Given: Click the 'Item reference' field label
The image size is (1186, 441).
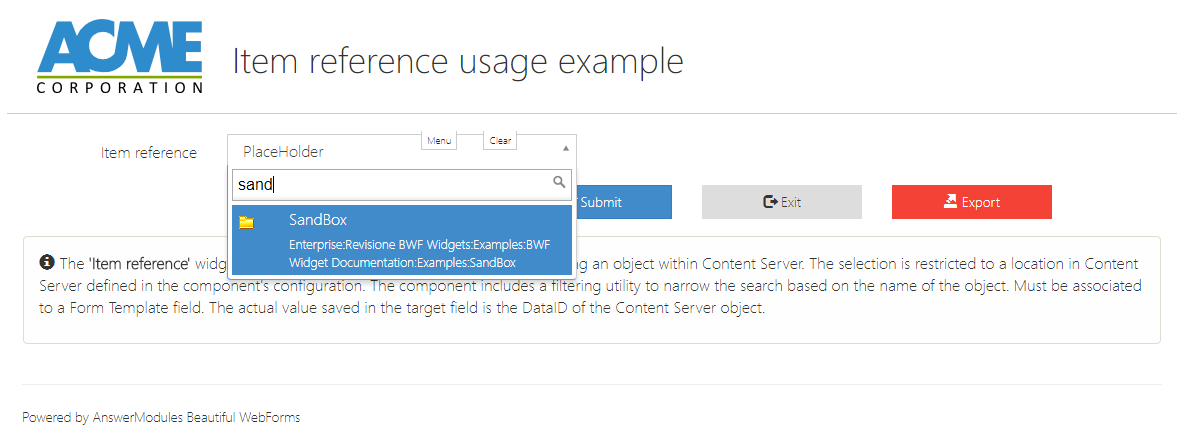Looking at the screenshot, I should [x=148, y=153].
